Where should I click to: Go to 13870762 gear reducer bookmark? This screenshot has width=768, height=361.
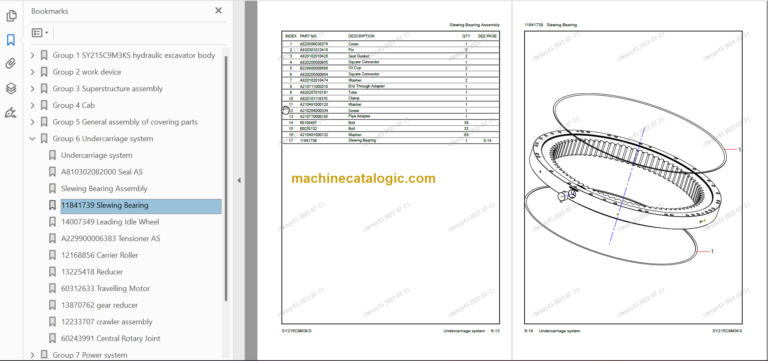99,305
